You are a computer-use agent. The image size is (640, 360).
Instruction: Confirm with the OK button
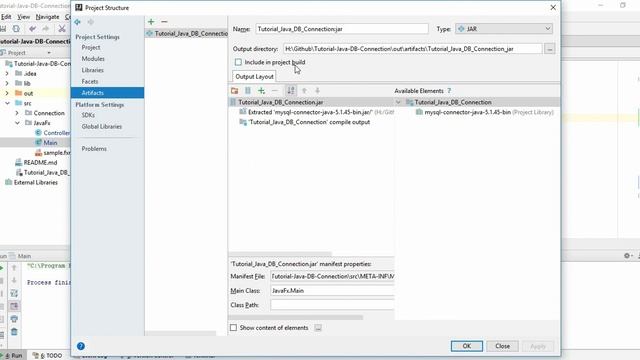point(467,346)
